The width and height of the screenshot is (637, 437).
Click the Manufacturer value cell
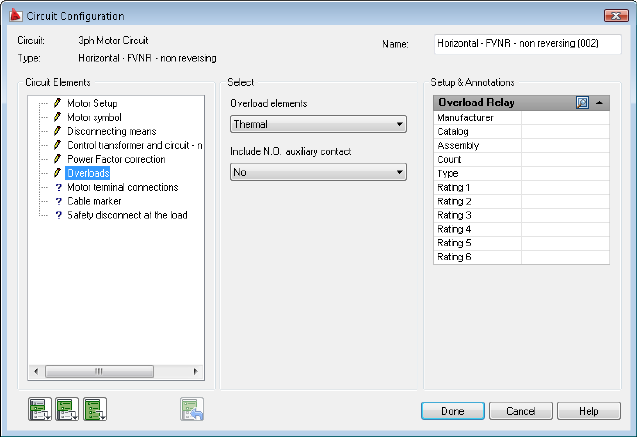coord(565,118)
